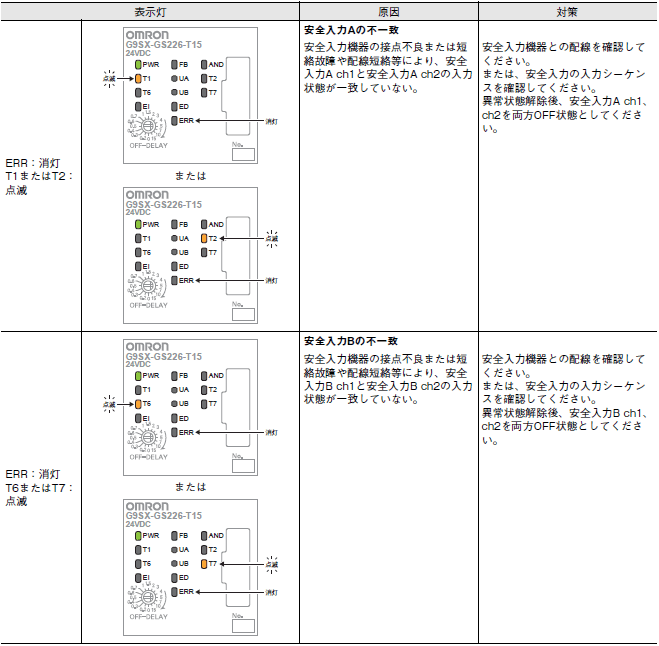This screenshot has width=659, height=646.
Task: Click ERR lamp in the topmost device diagram
Action: coord(173,120)
